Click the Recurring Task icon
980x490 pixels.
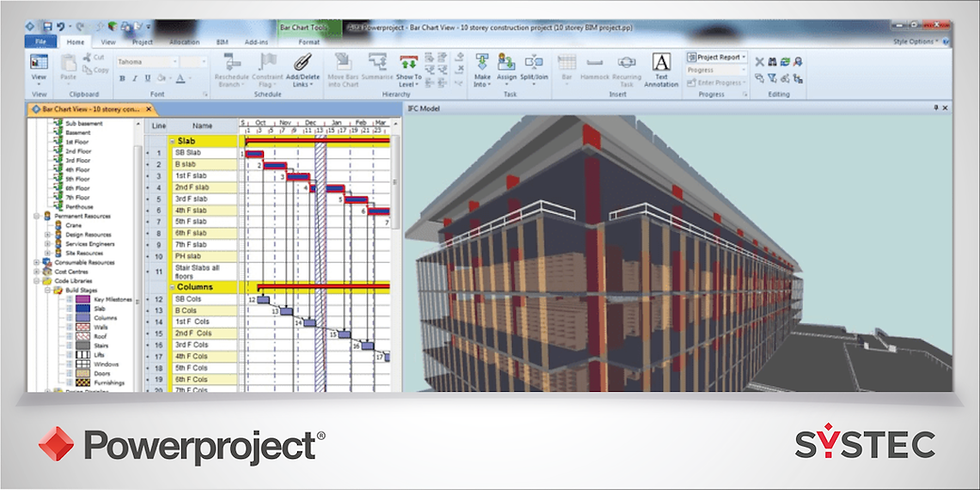point(626,61)
